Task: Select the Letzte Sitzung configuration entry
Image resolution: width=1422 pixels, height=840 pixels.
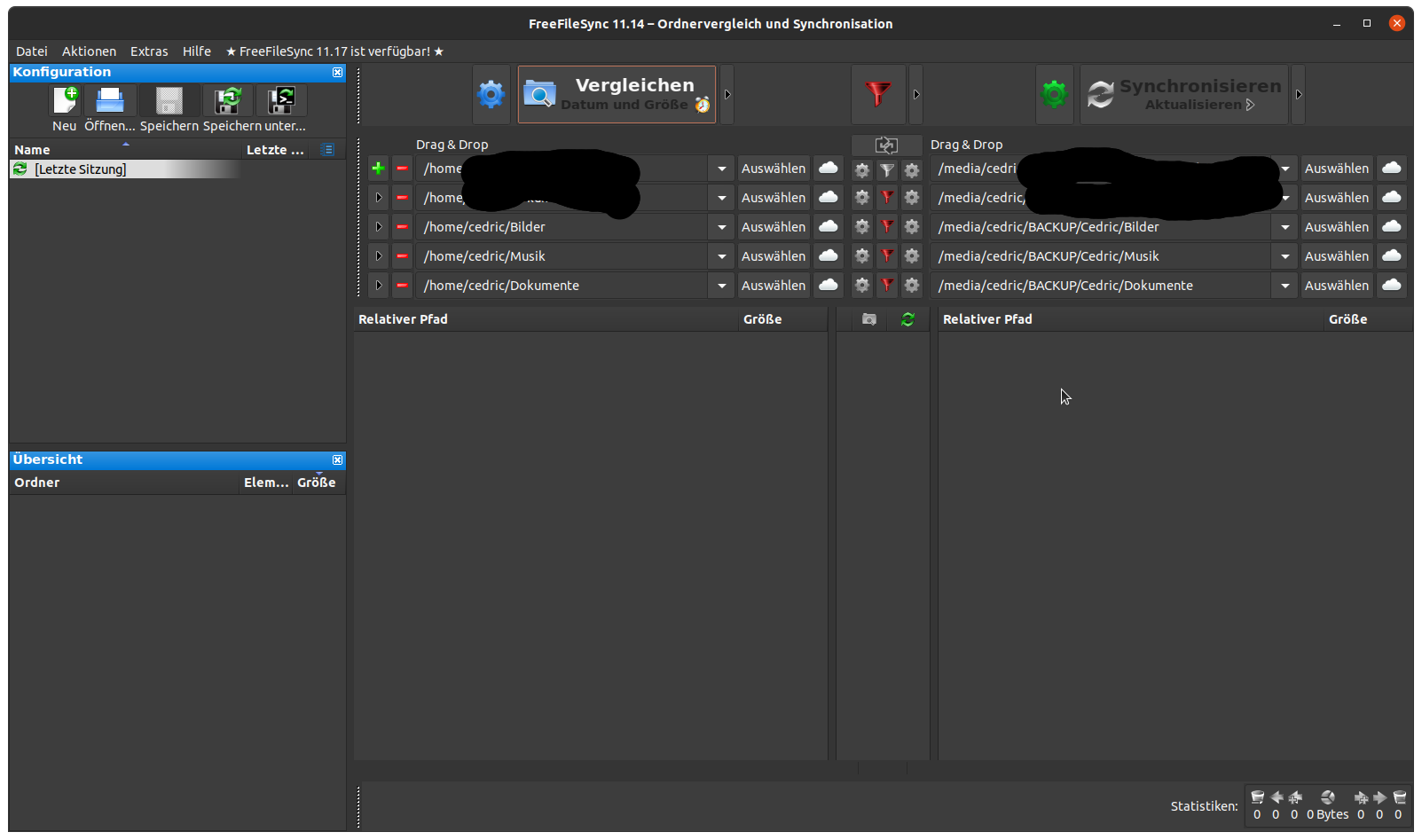Action: click(80, 169)
